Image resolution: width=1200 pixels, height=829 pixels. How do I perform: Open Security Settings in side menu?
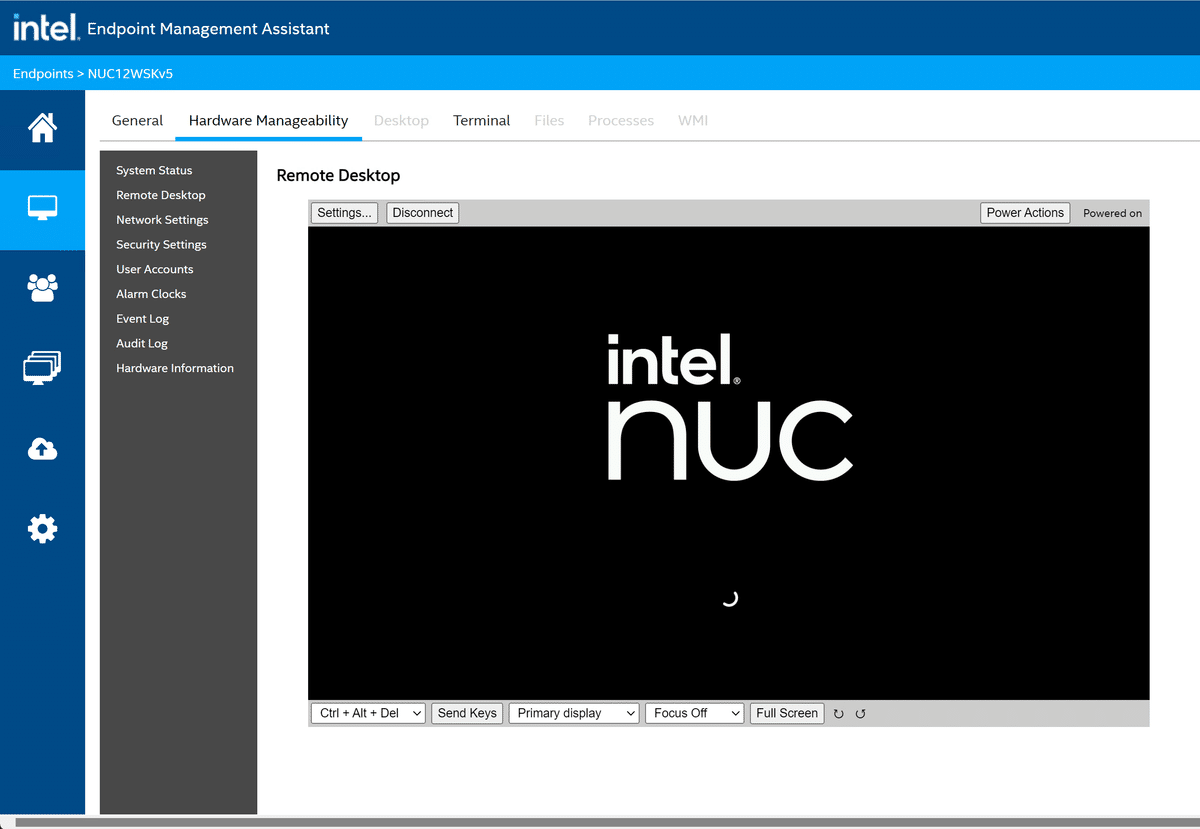[161, 245]
